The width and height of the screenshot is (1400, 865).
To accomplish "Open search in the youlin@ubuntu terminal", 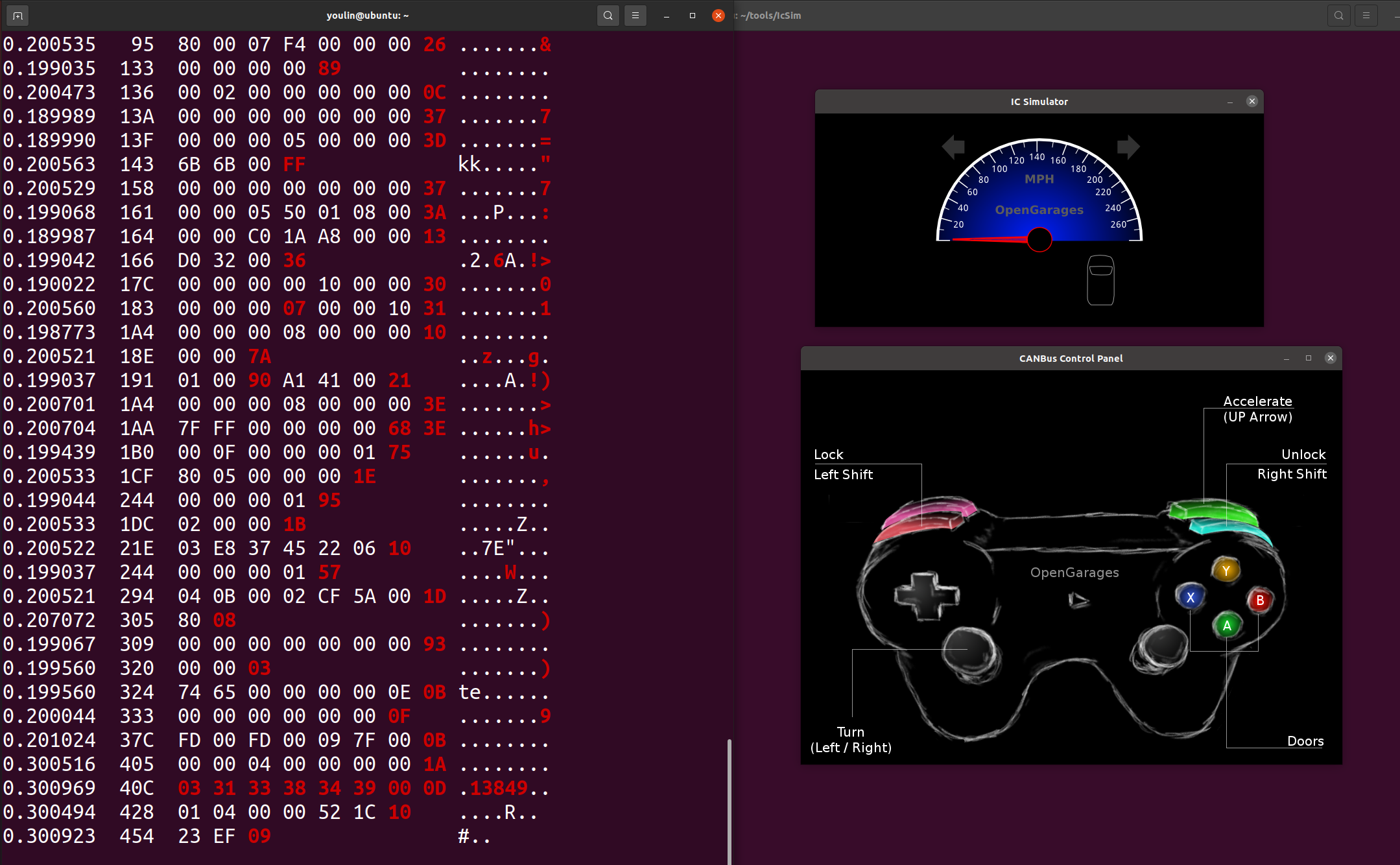I will [x=608, y=16].
